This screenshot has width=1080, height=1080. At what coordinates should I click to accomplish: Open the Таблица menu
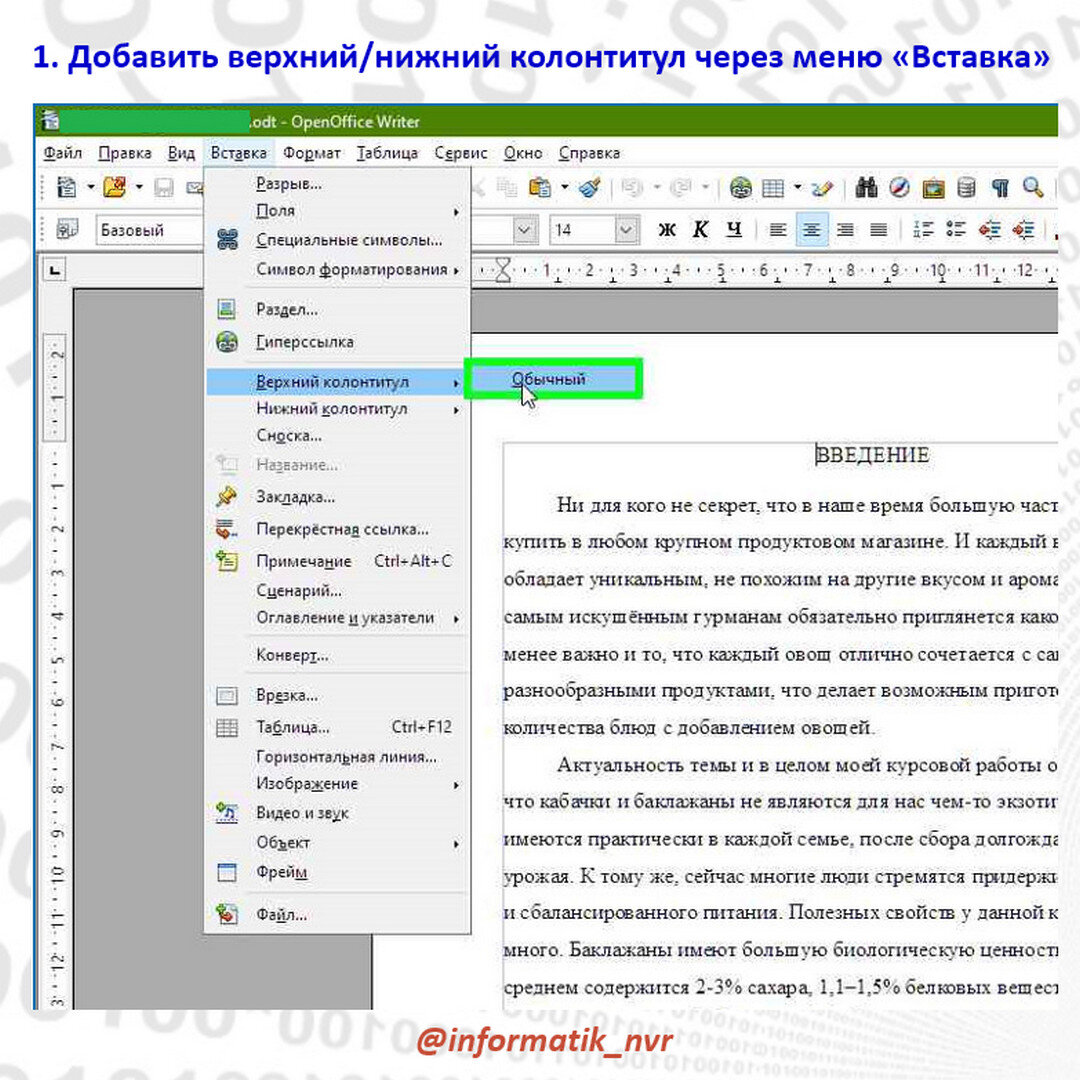(x=387, y=153)
